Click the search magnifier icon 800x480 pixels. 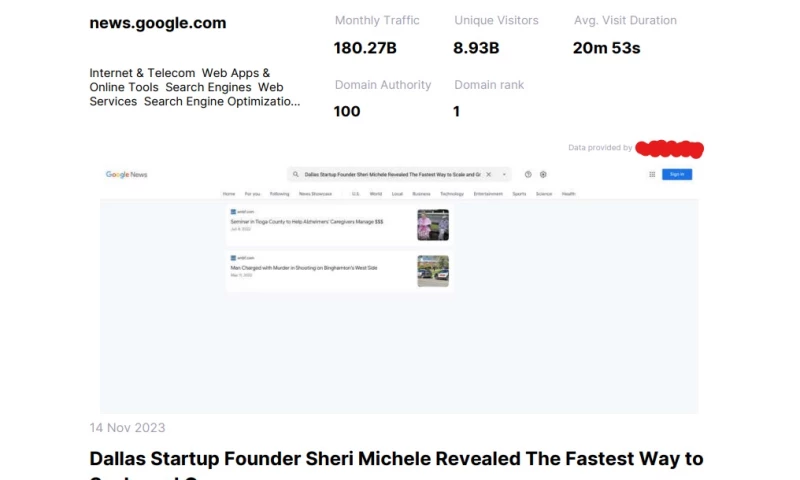[x=296, y=174]
